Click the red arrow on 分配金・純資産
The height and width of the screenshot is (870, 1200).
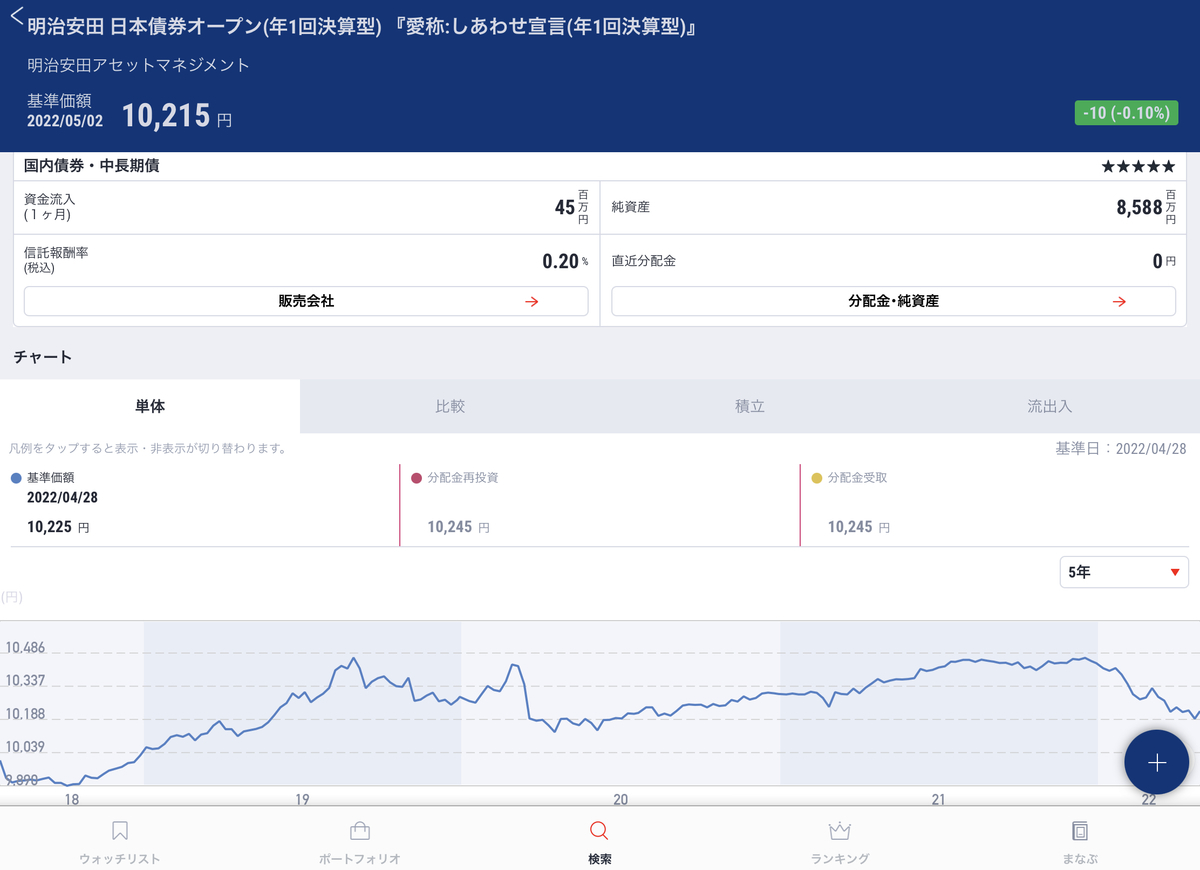[1119, 301]
